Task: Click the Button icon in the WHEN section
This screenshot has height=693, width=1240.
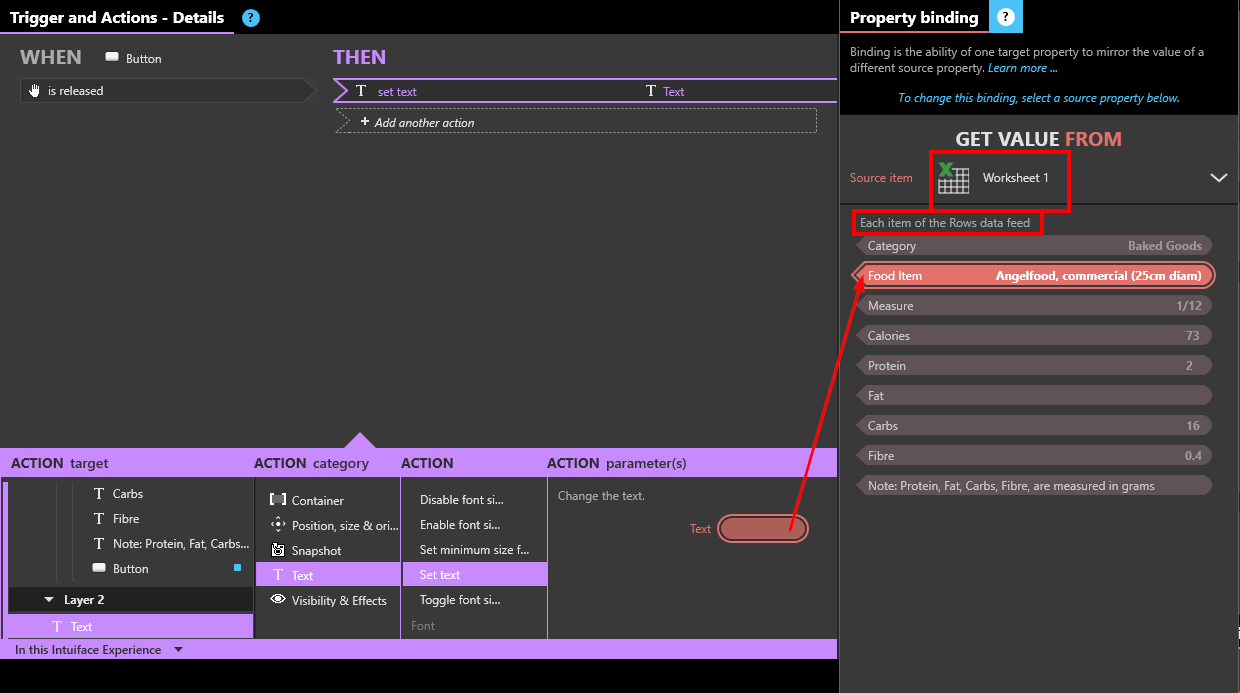Action: [112, 58]
